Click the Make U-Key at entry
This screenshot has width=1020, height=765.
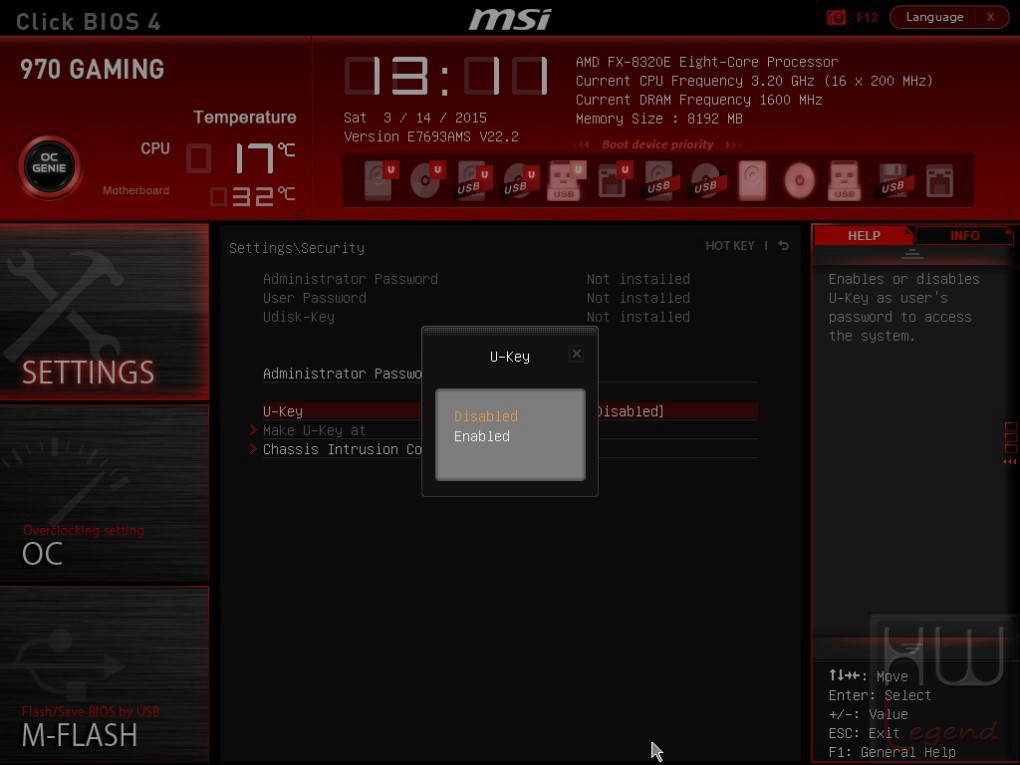(x=314, y=430)
